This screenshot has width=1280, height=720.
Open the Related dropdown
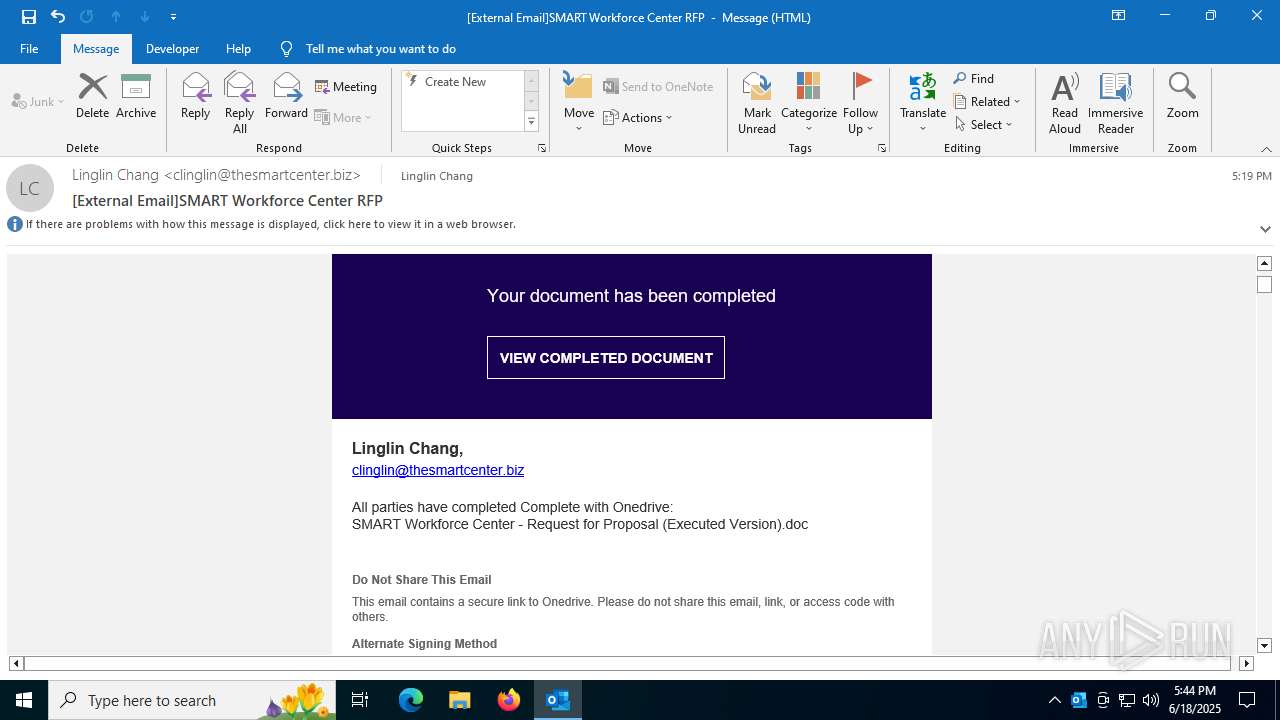[x=987, y=102]
